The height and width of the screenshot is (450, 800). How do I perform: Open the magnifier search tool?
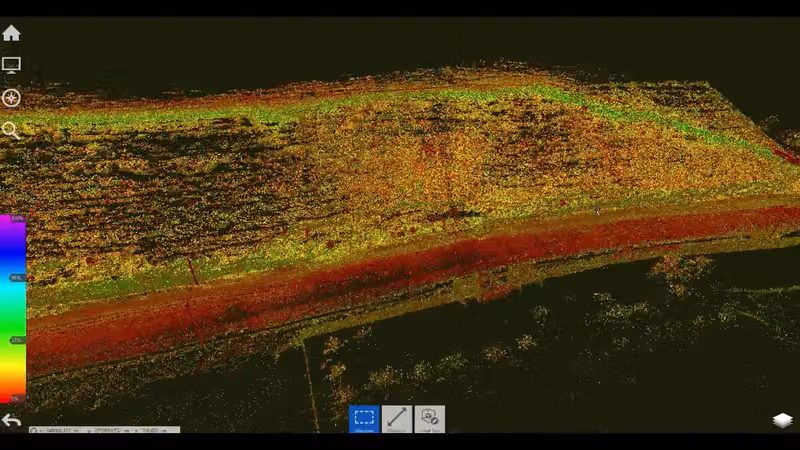click(x=11, y=131)
